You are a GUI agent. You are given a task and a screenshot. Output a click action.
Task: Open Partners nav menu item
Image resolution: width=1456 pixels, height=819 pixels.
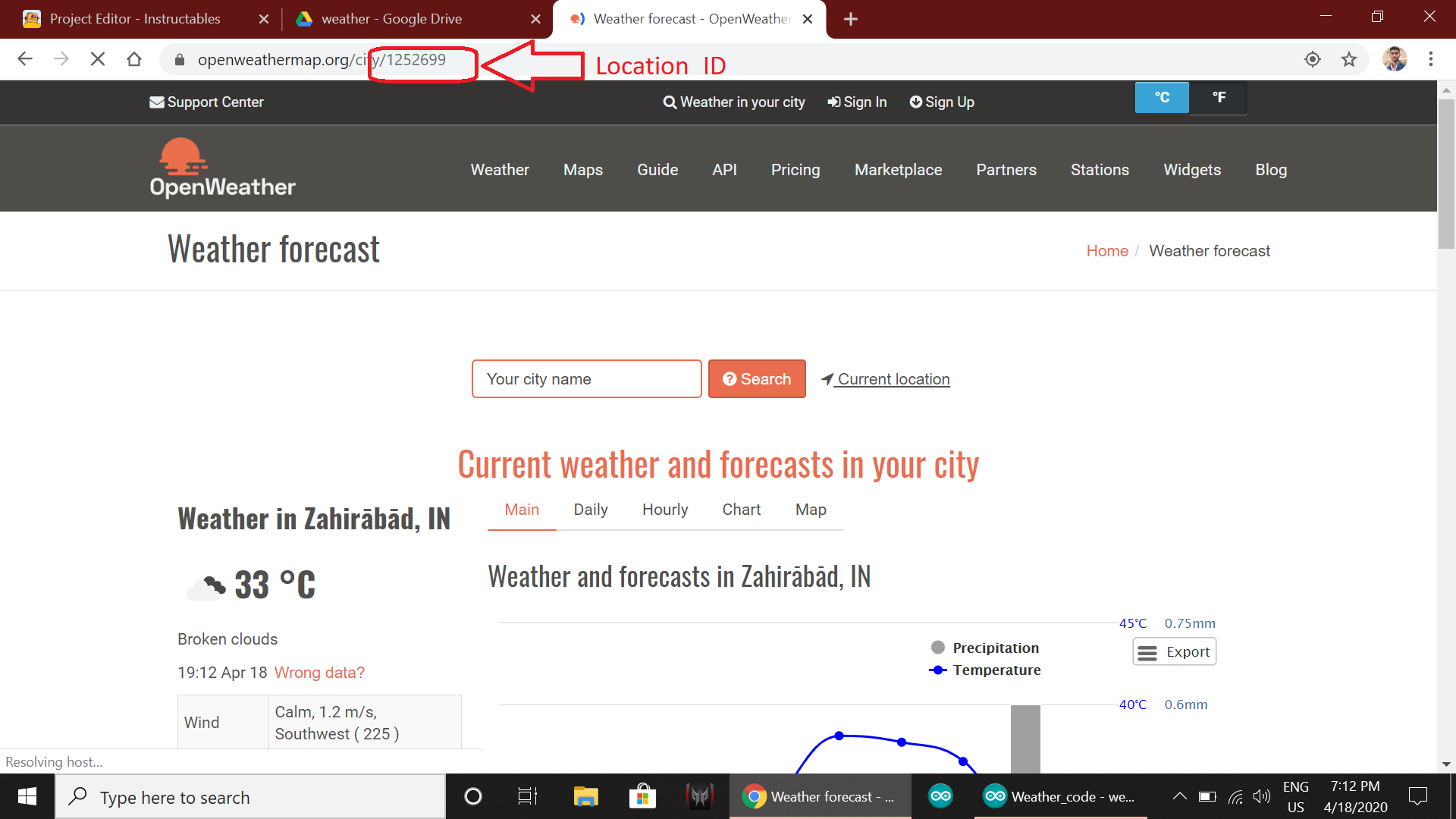1006,170
